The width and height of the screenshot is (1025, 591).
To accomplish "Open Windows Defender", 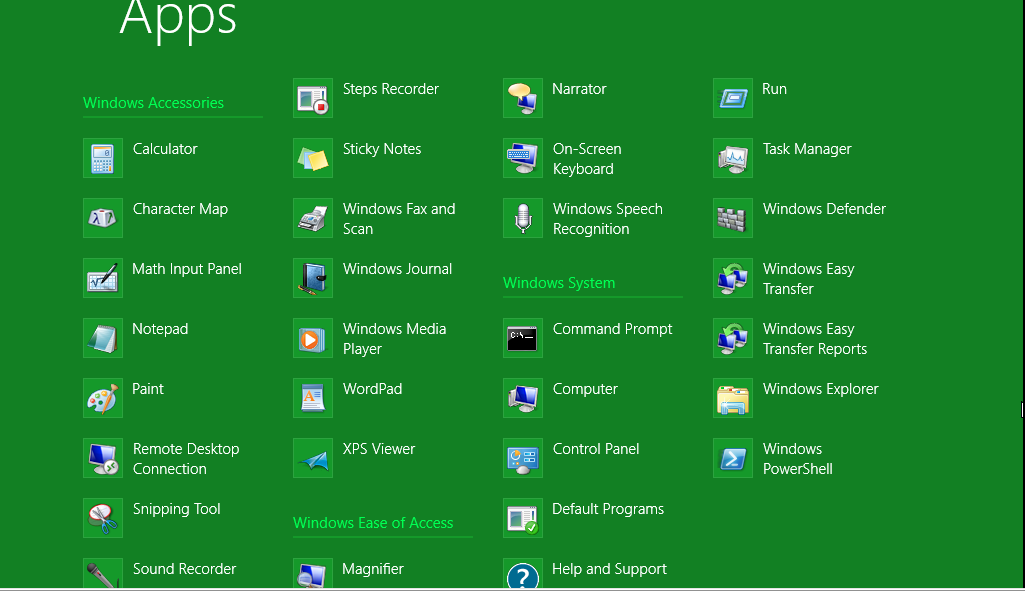I will 824,209.
